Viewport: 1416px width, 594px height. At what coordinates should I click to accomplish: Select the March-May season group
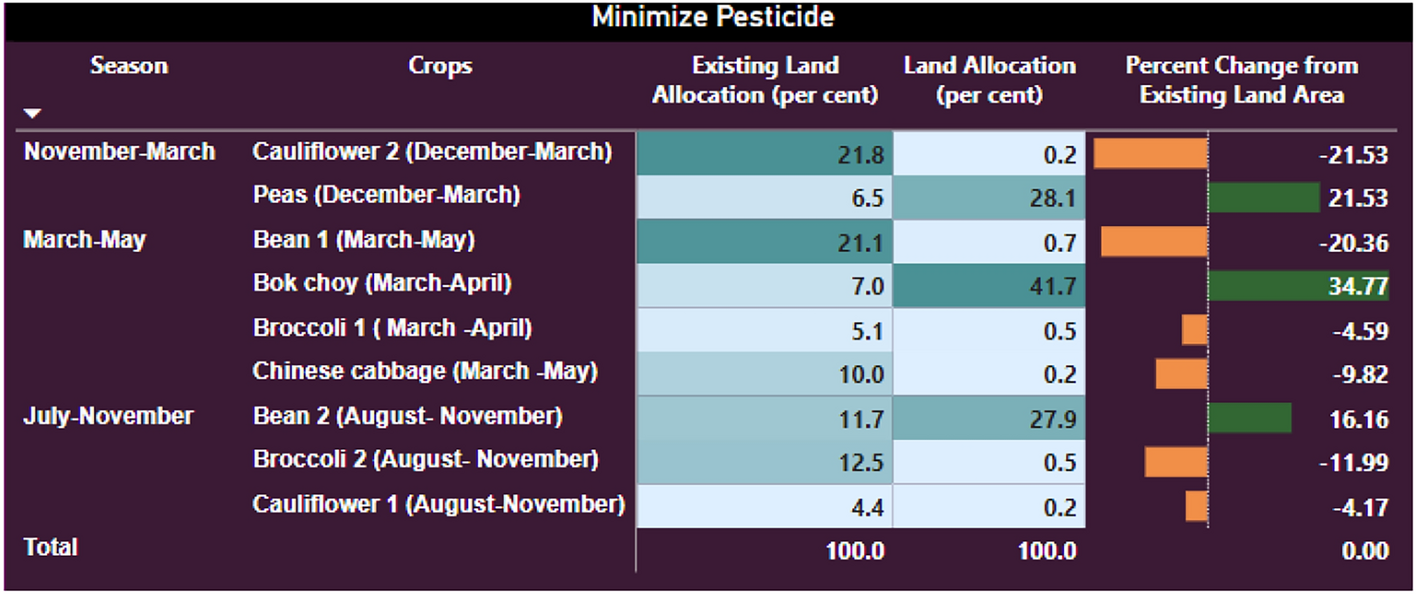pos(84,240)
